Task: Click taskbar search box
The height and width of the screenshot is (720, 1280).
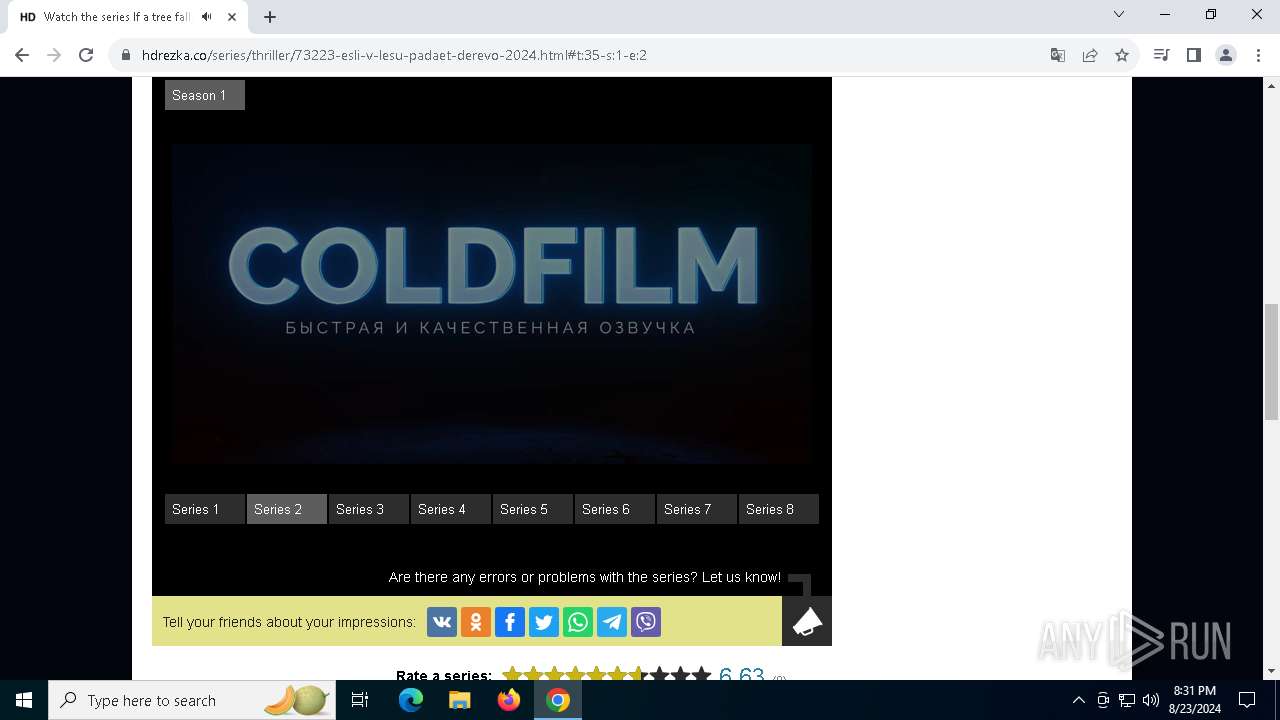Action: click(x=191, y=700)
